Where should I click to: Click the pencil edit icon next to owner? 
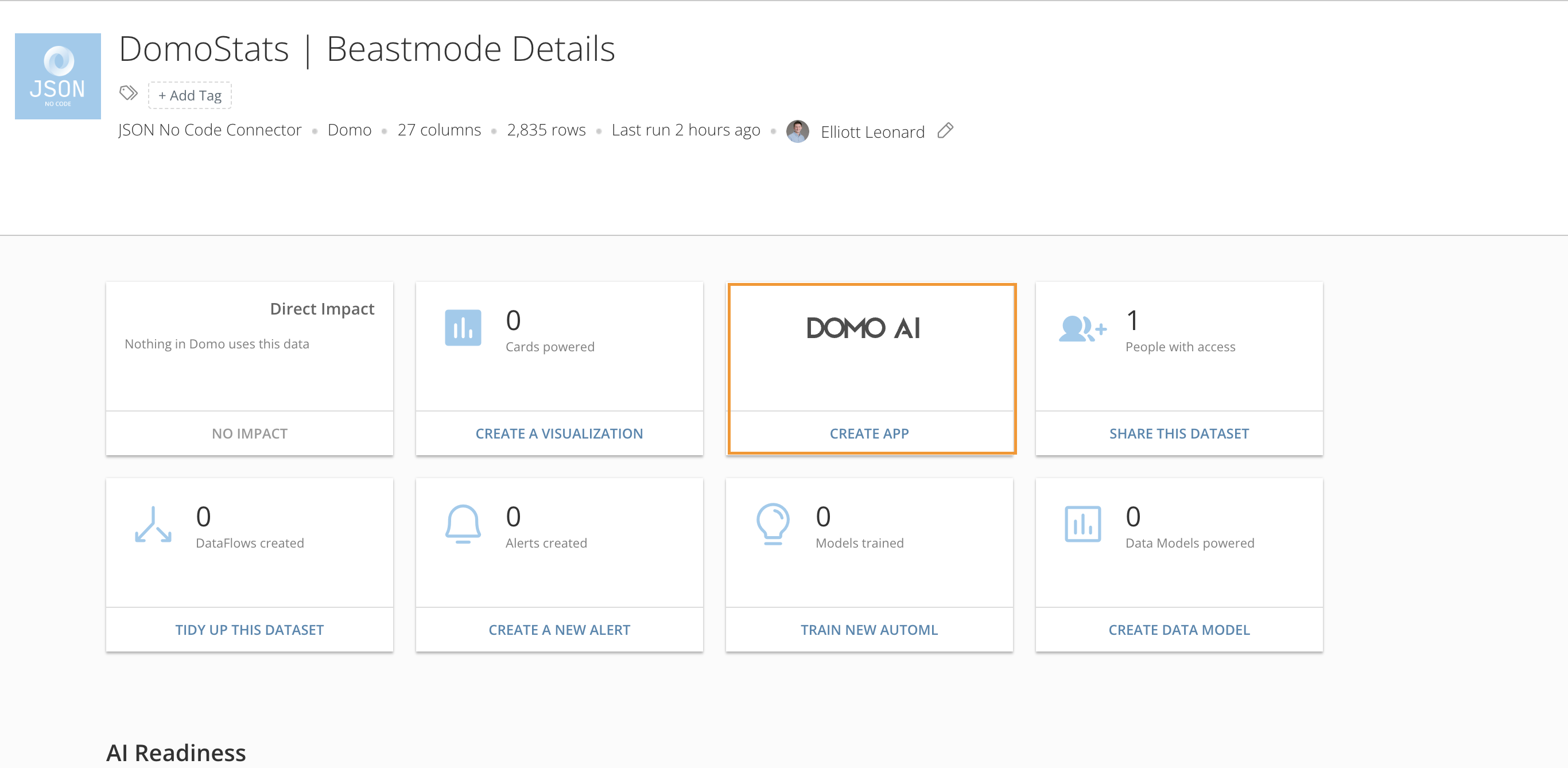(x=945, y=131)
